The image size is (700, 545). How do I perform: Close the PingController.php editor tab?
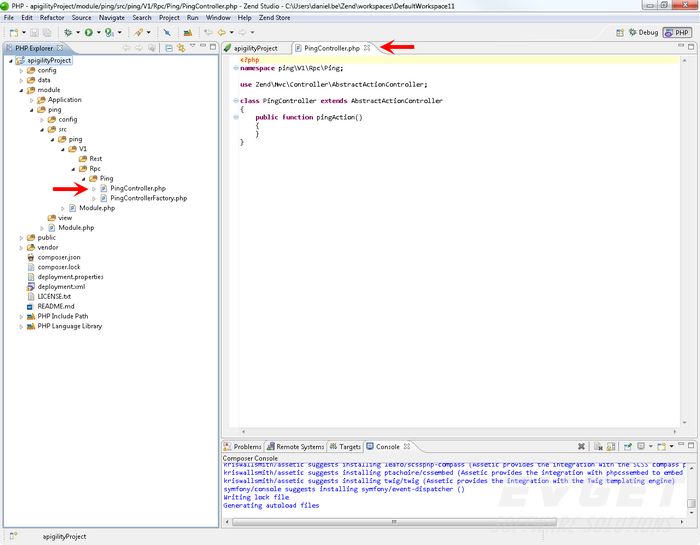point(367,48)
